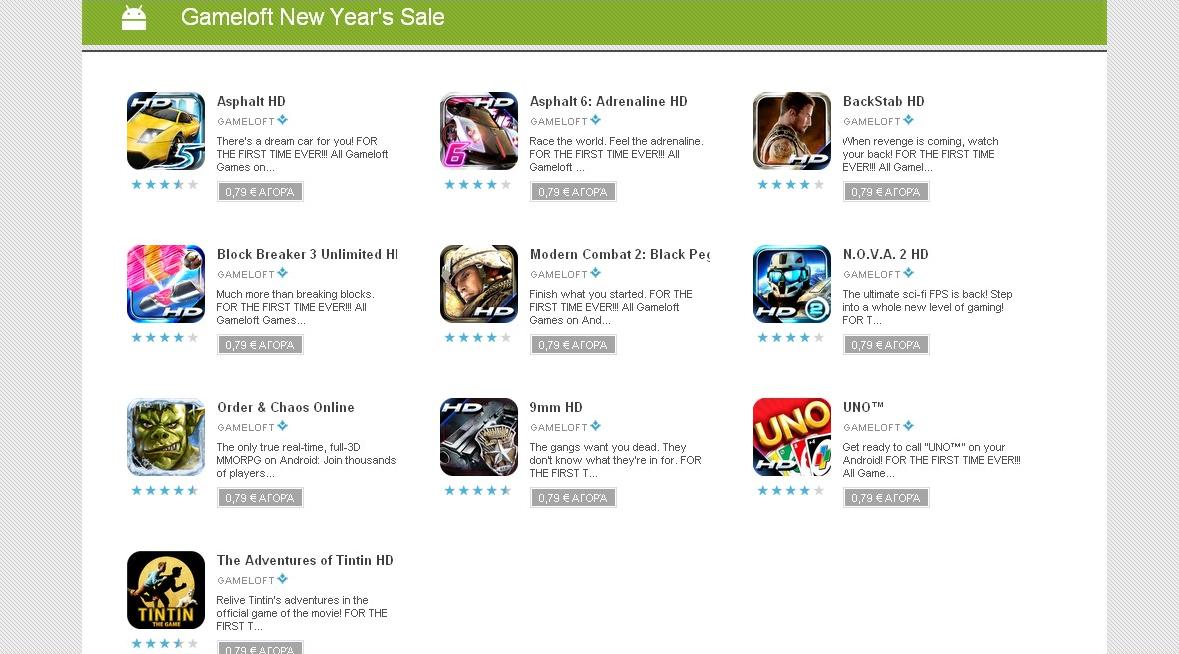This screenshot has width=1179, height=654.
Task: Open the Asphalt 6: Adrenaline HD title
Action: (x=608, y=101)
